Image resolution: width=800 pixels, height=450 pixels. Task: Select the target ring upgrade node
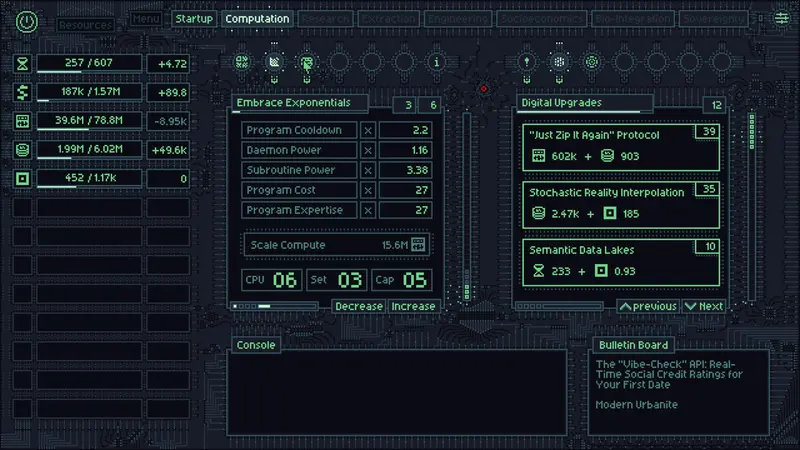(592, 62)
